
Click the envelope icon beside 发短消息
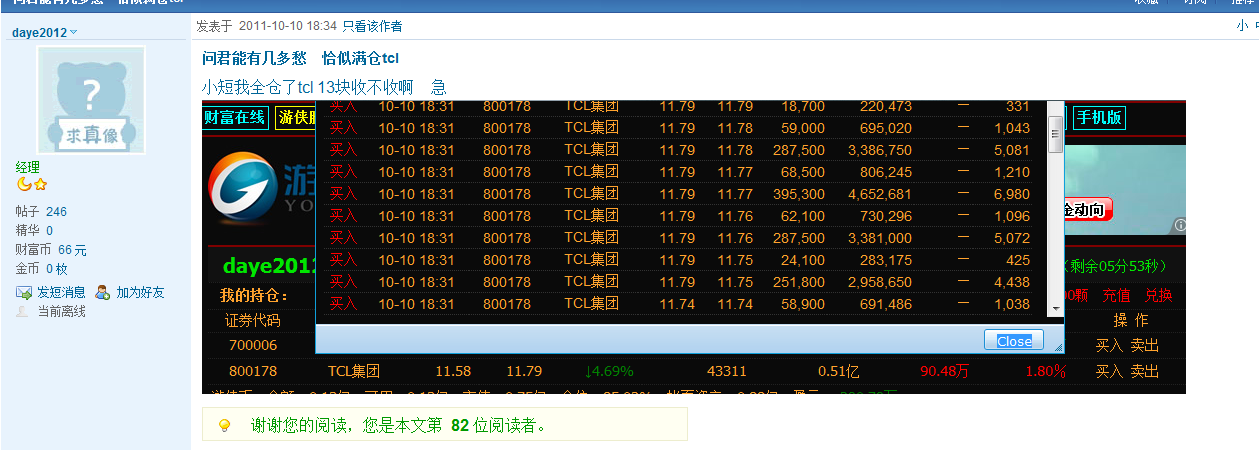tap(24, 293)
